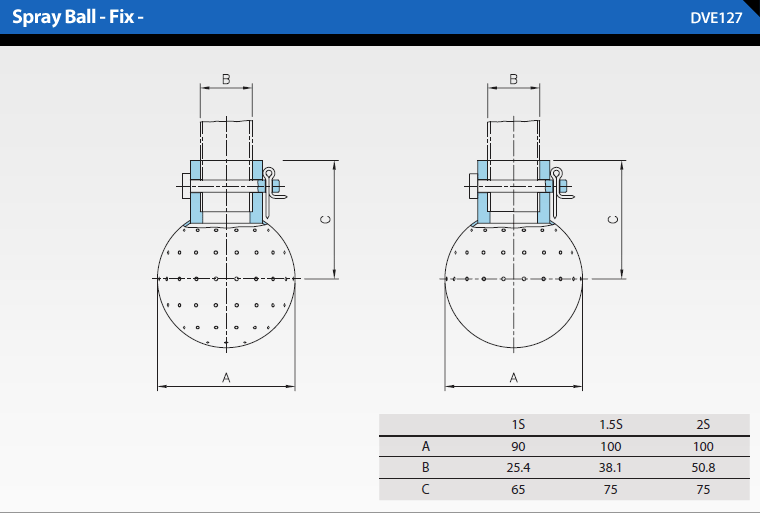
Task: Click dimension label B above right drawing
Action: point(514,79)
